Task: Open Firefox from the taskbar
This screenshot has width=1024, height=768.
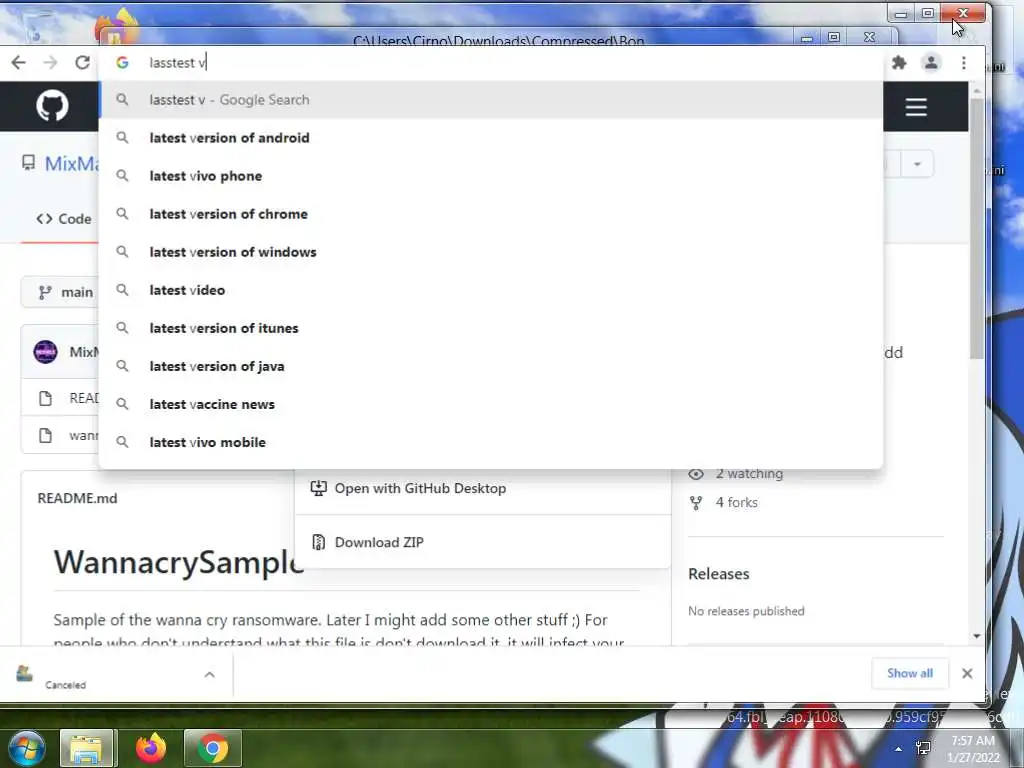Action: (151, 748)
